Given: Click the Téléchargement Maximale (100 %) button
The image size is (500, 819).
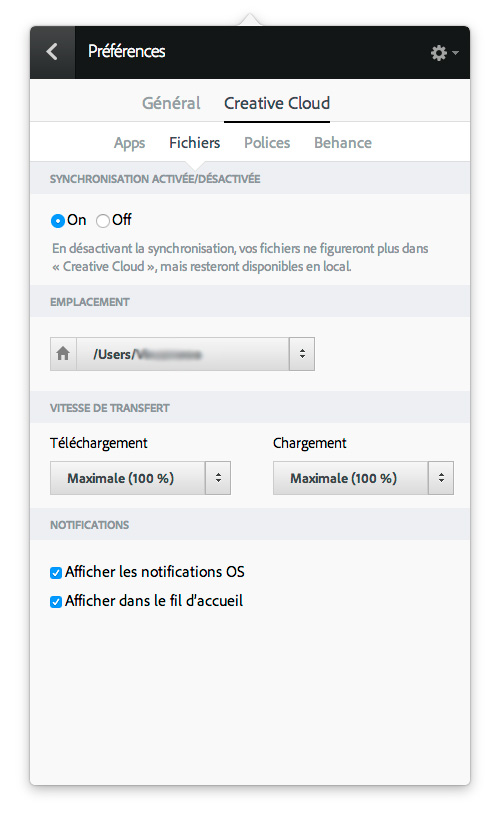Looking at the screenshot, I should 127,478.
